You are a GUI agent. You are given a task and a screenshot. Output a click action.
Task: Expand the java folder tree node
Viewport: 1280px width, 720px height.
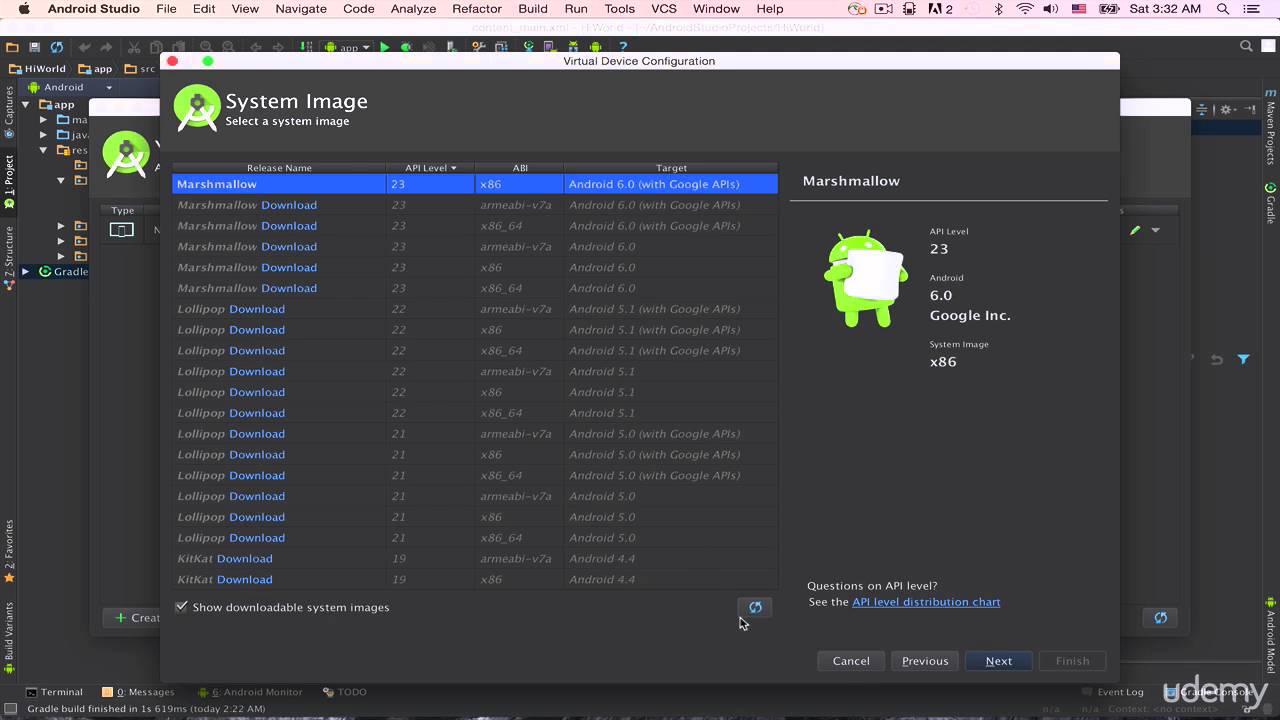pyautogui.click(x=44, y=135)
